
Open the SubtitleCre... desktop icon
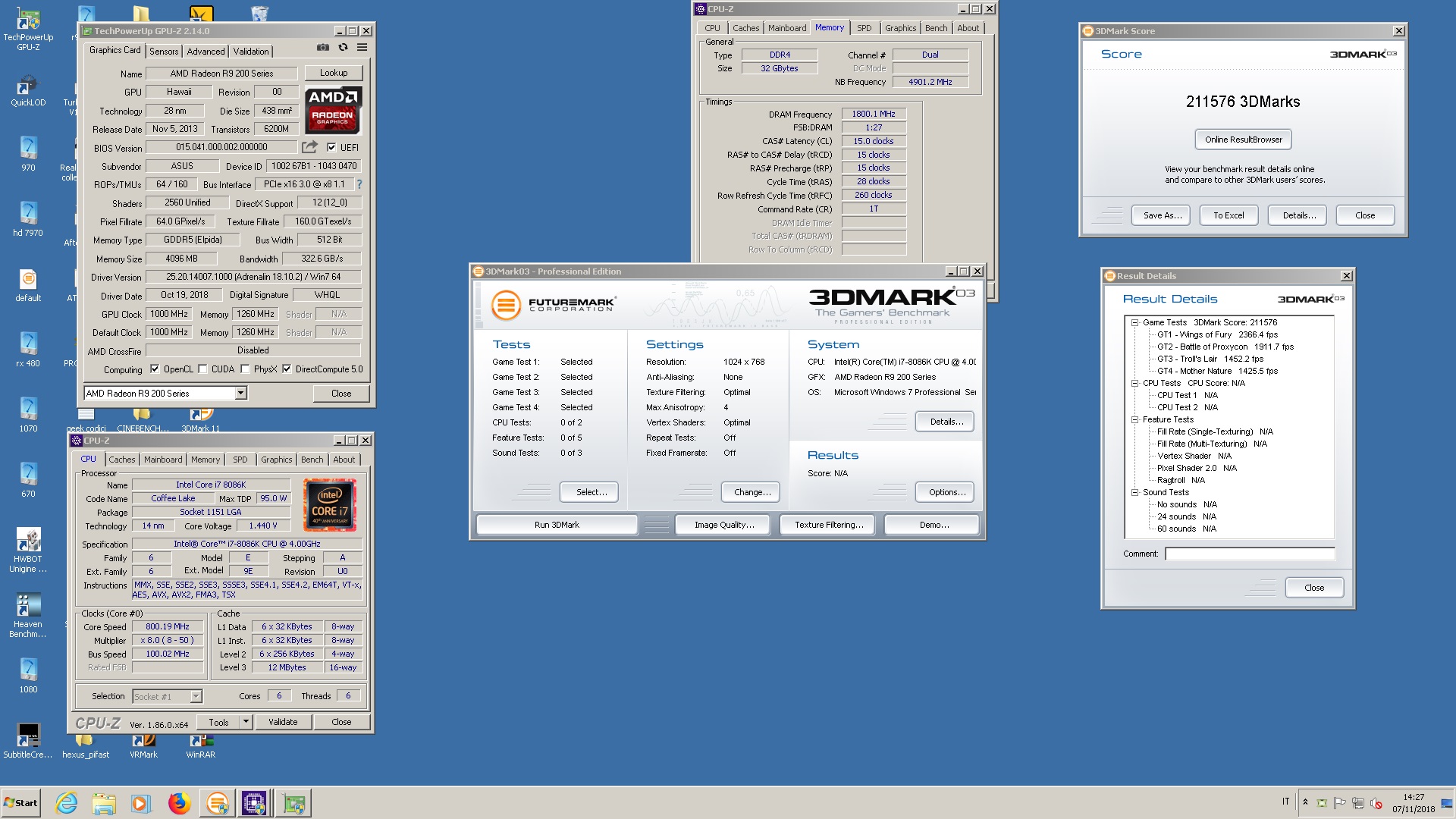coord(28,741)
